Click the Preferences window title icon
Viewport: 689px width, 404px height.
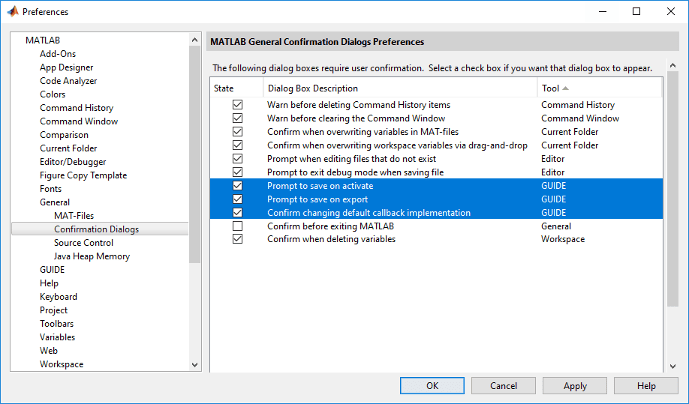click(x=11, y=11)
